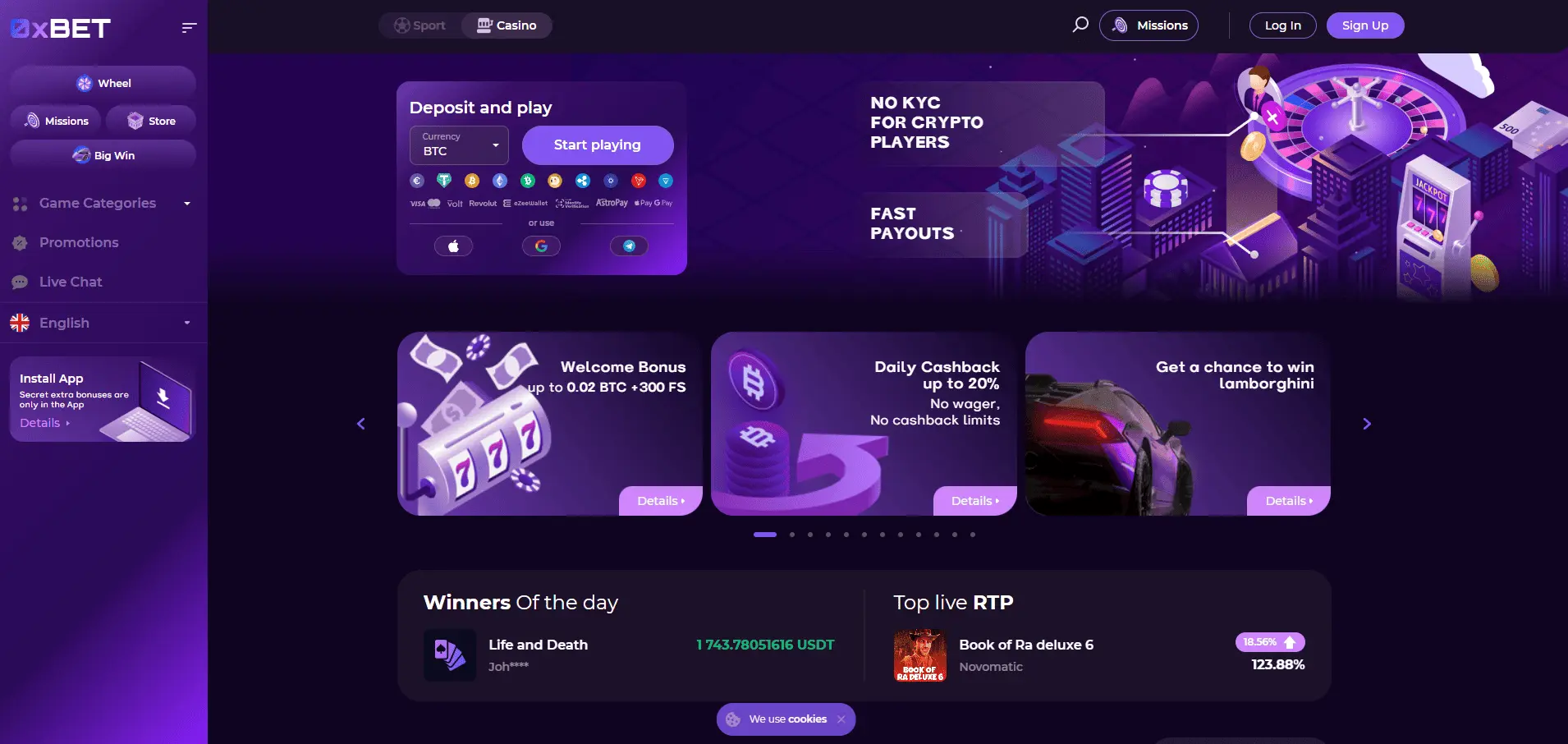The height and width of the screenshot is (744, 1568).
Task: Collapse sidebar using the menu lines icon
Action: 189,28
